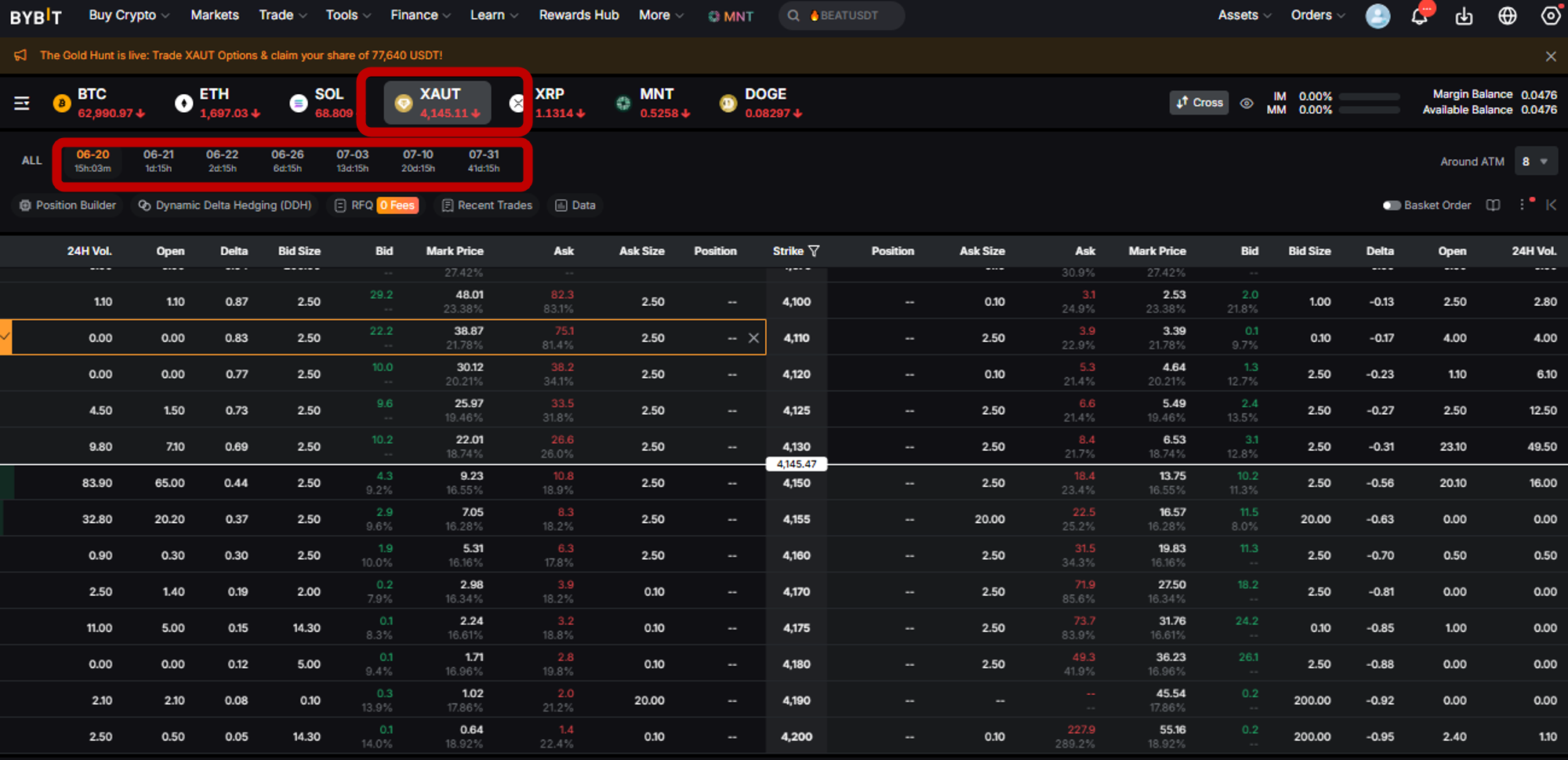Collapse the panel with the arrow icon

[x=1551, y=205]
